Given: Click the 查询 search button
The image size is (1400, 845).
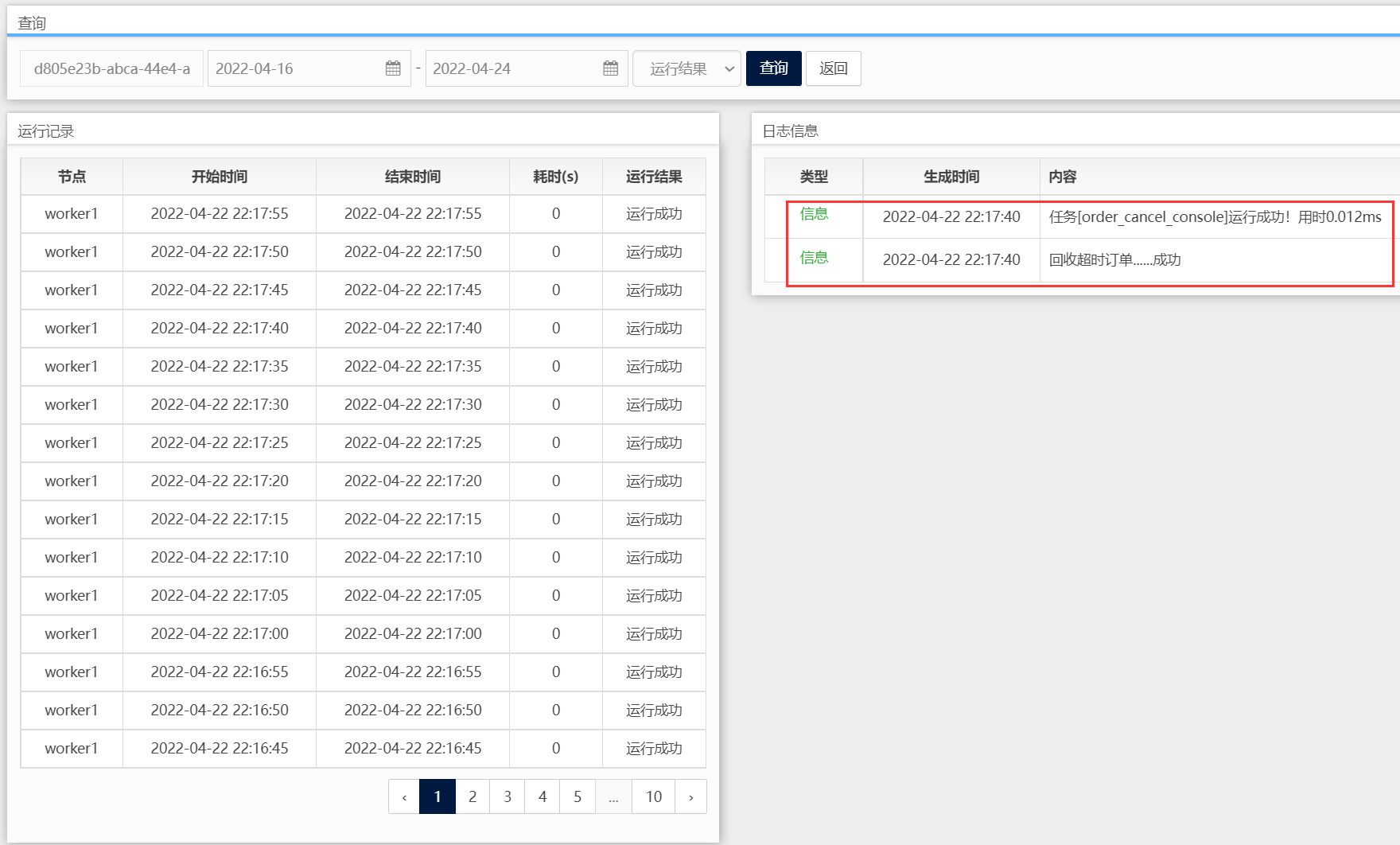Looking at the screenshot, I should coord(773,68).
